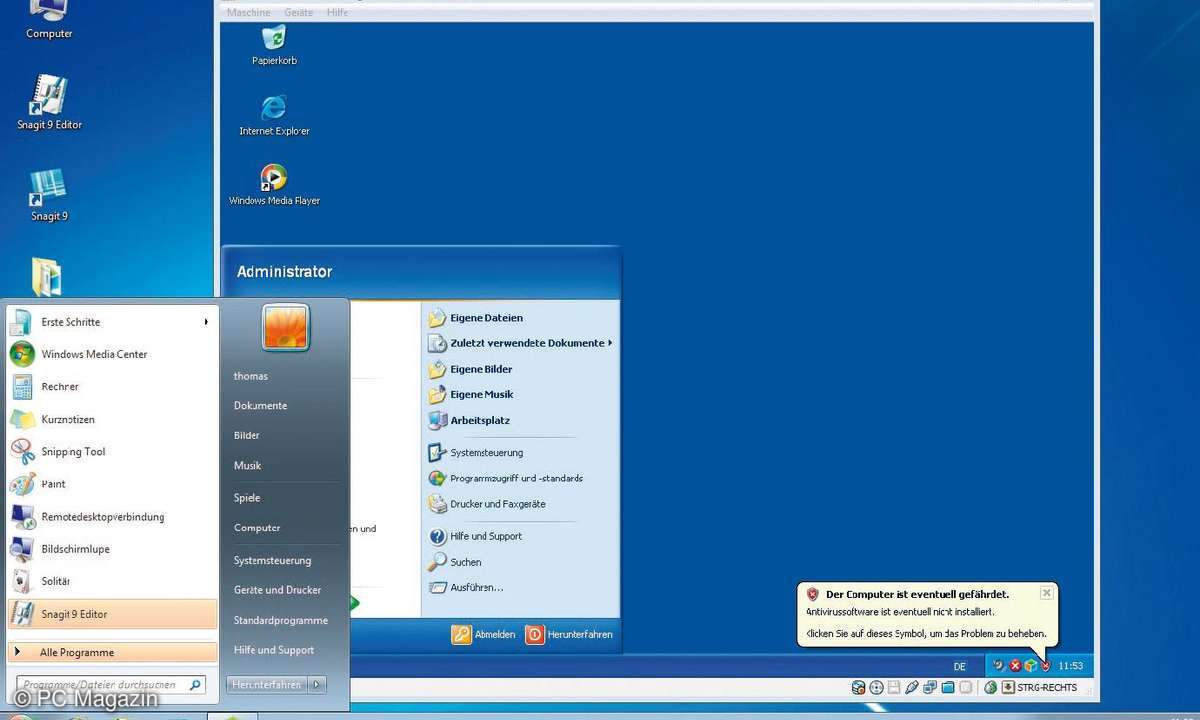Open Hilfe und Support in Windows 7 menu
The height and width of the screenshot is (720, 1200).
point(274,650)
